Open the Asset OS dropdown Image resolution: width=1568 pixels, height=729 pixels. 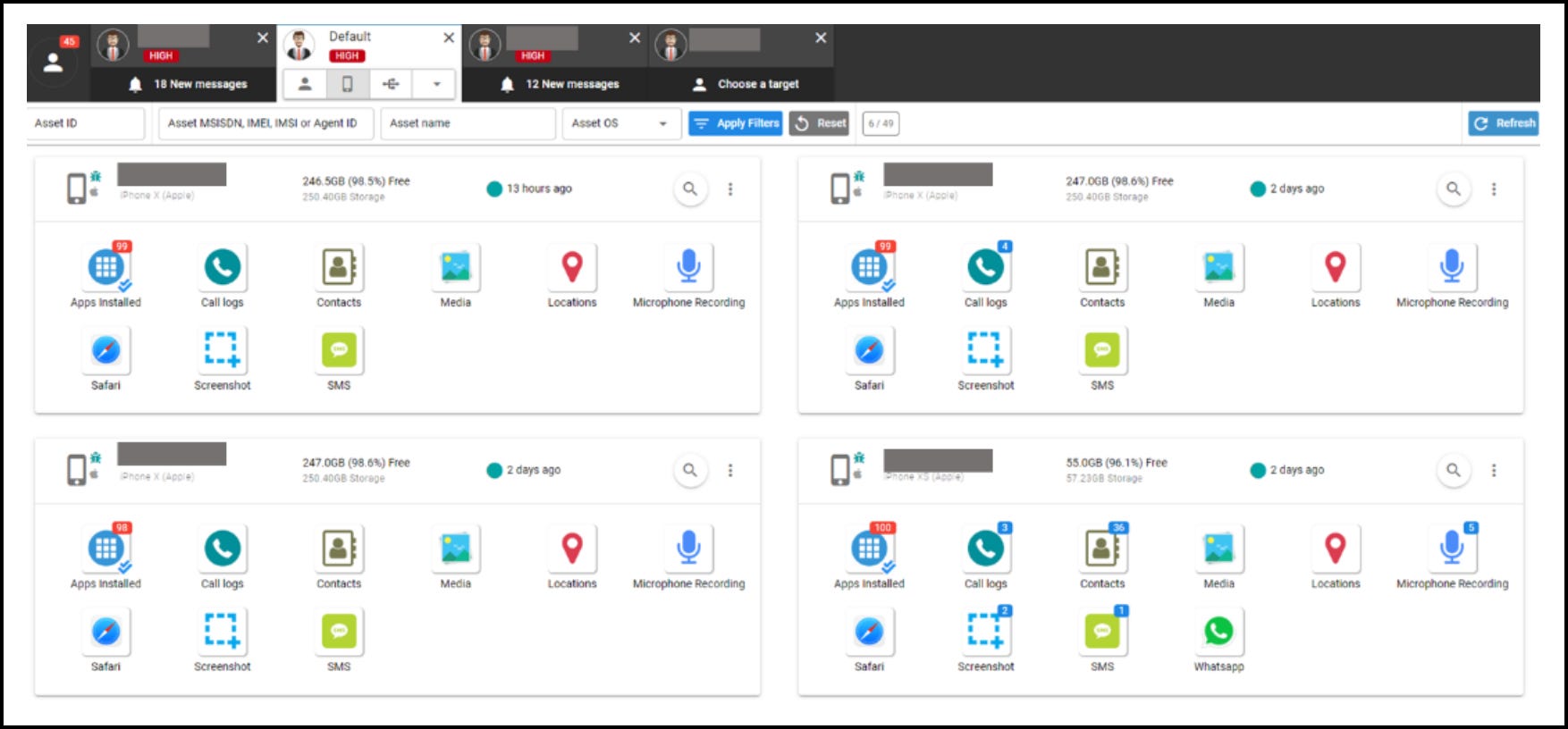click(x=621, y=123)
